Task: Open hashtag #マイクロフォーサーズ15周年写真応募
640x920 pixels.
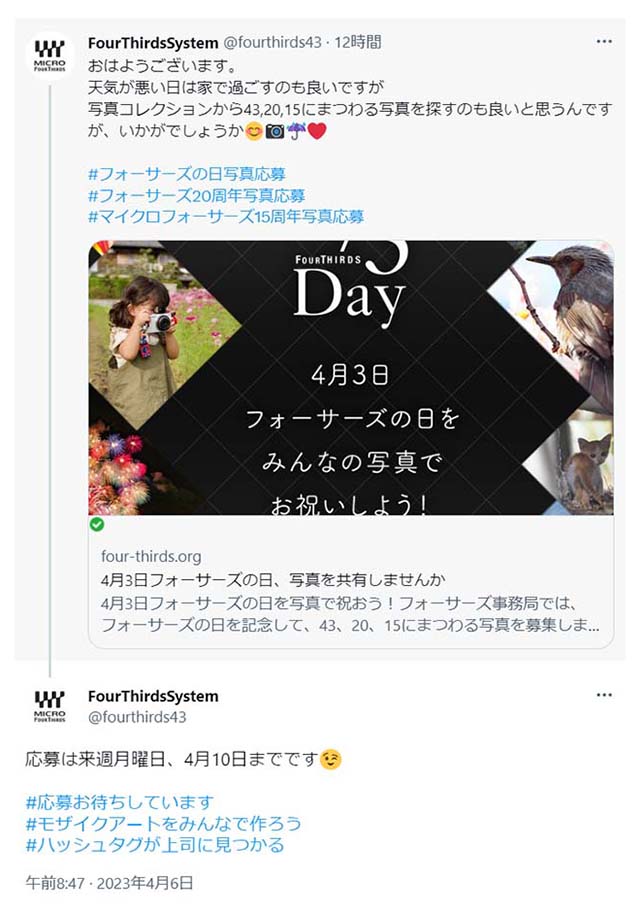Action: (226, 217)
